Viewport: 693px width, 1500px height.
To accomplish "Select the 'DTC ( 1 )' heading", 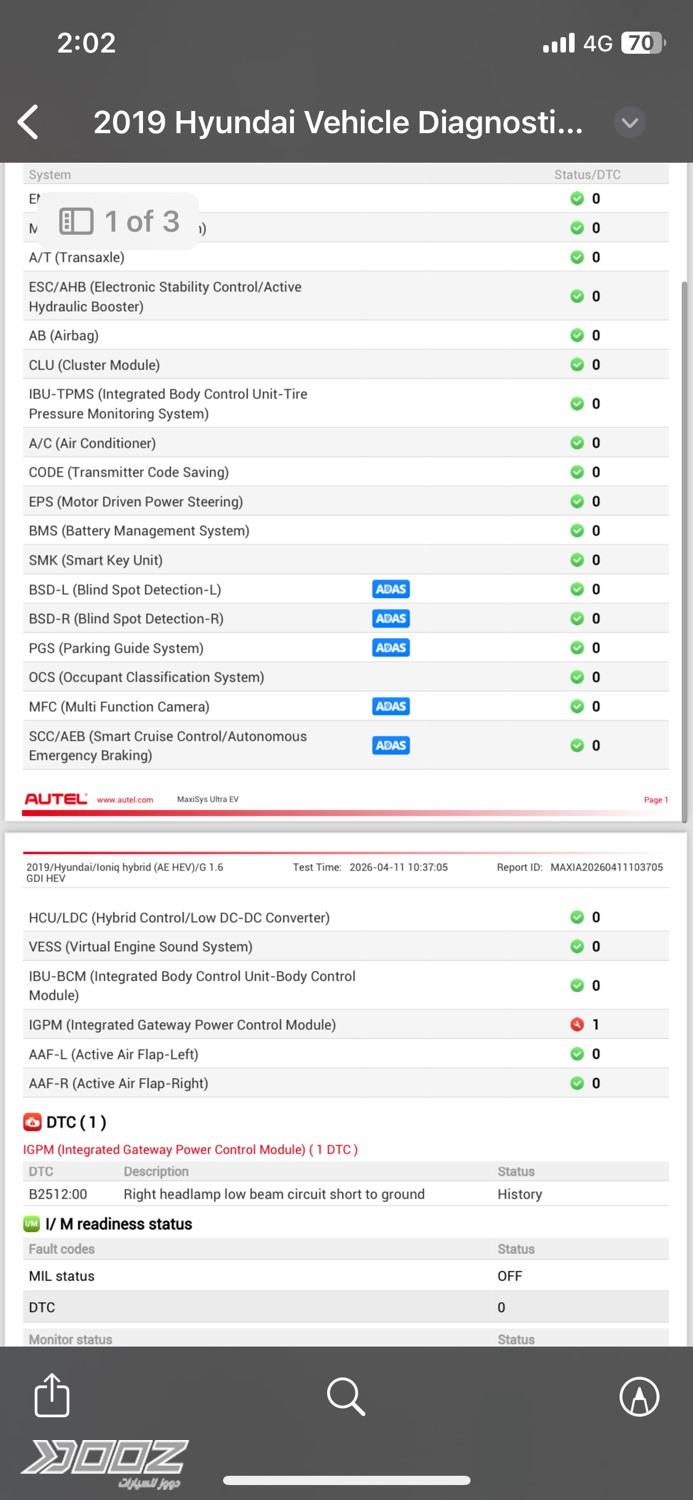I will 76,1122.
